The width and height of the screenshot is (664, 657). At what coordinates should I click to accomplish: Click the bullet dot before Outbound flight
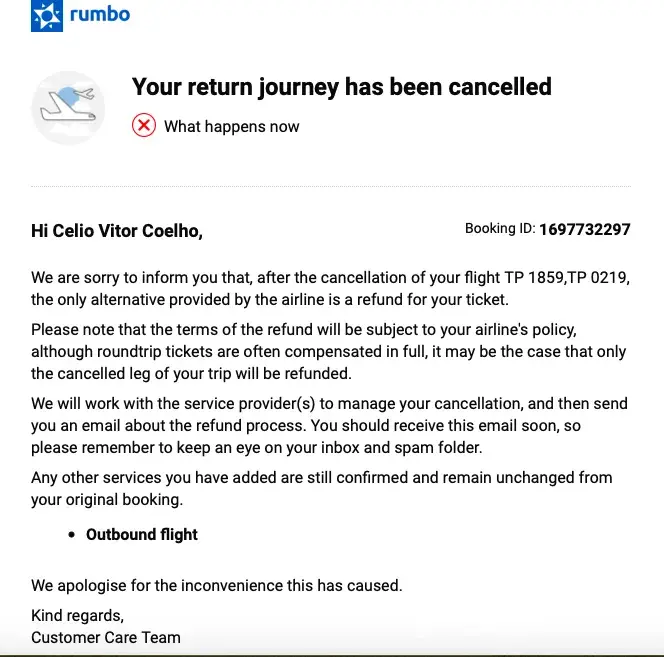[72, 535]
